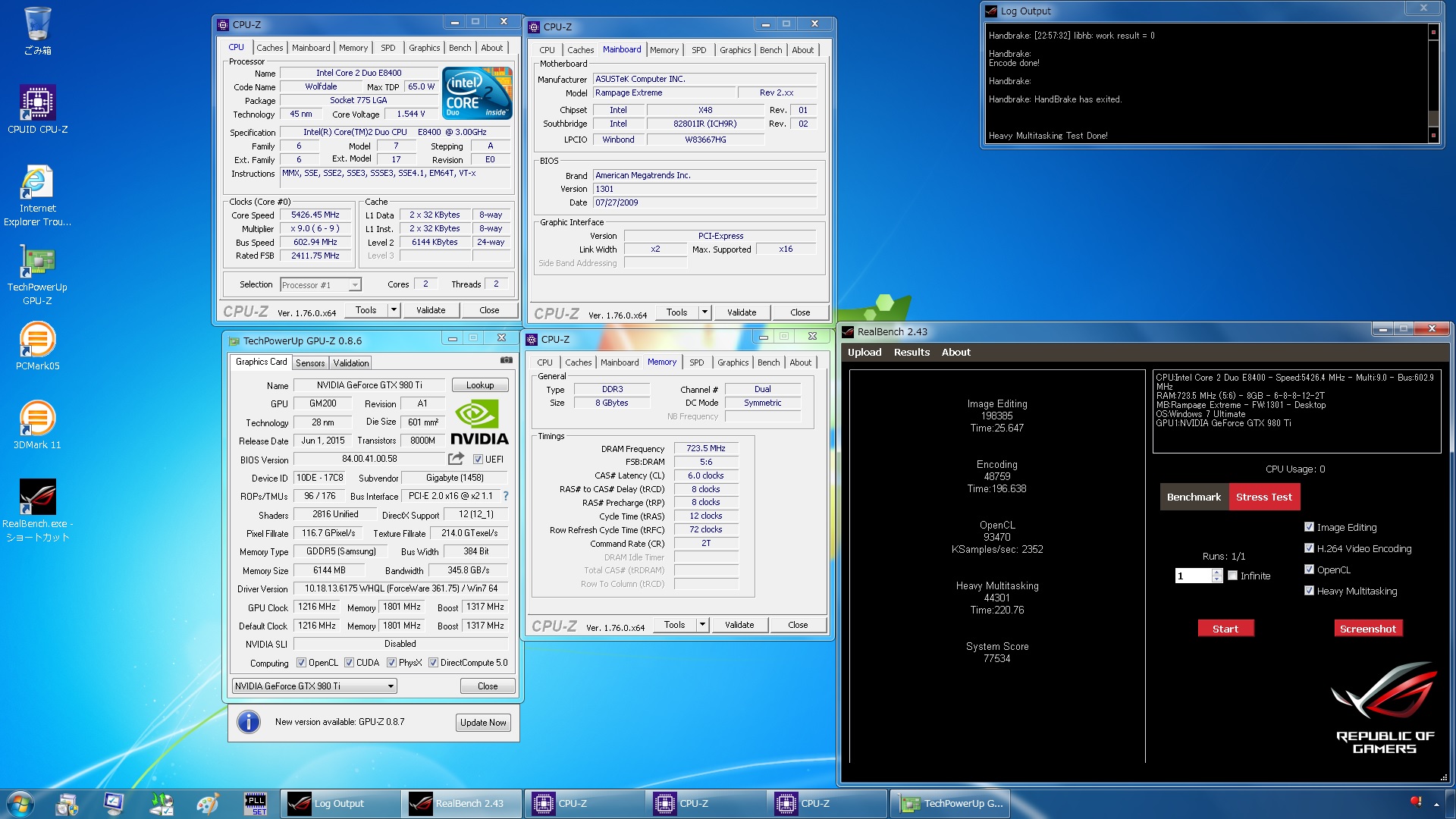The height and width of the screenshot is (819, 1456).
Task: Switch to RealBench 2.43 taskbar button
Action: click(462, 804)
